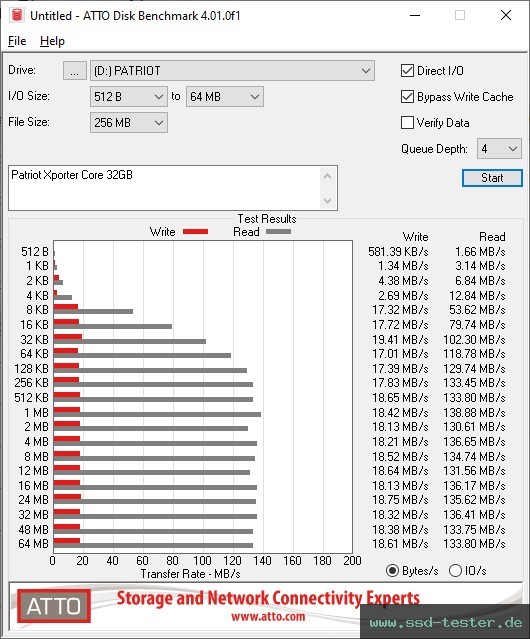This screenshot has height=639, width=530.
Task: Open the Queue Depth dropdown
Action: point(499,149)
